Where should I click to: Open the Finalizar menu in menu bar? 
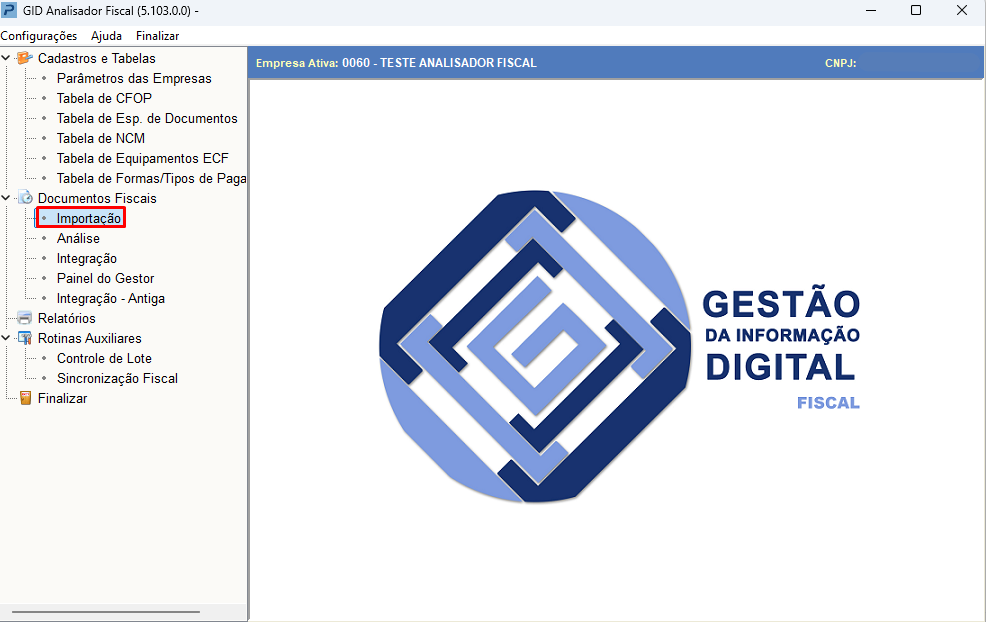coord(157,36)
